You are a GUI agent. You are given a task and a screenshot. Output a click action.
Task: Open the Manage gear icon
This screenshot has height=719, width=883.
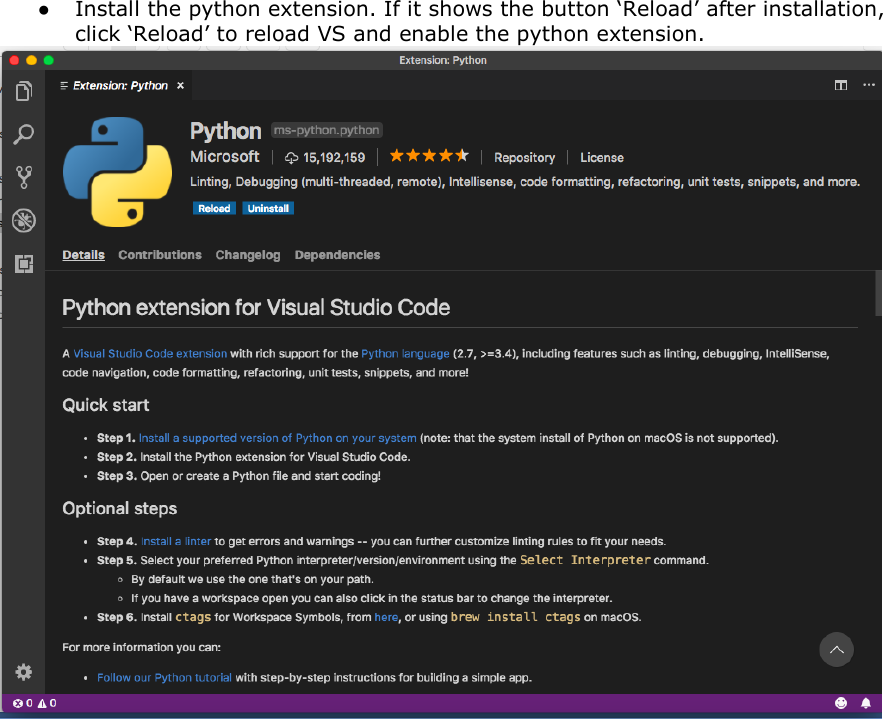(24, 671)
